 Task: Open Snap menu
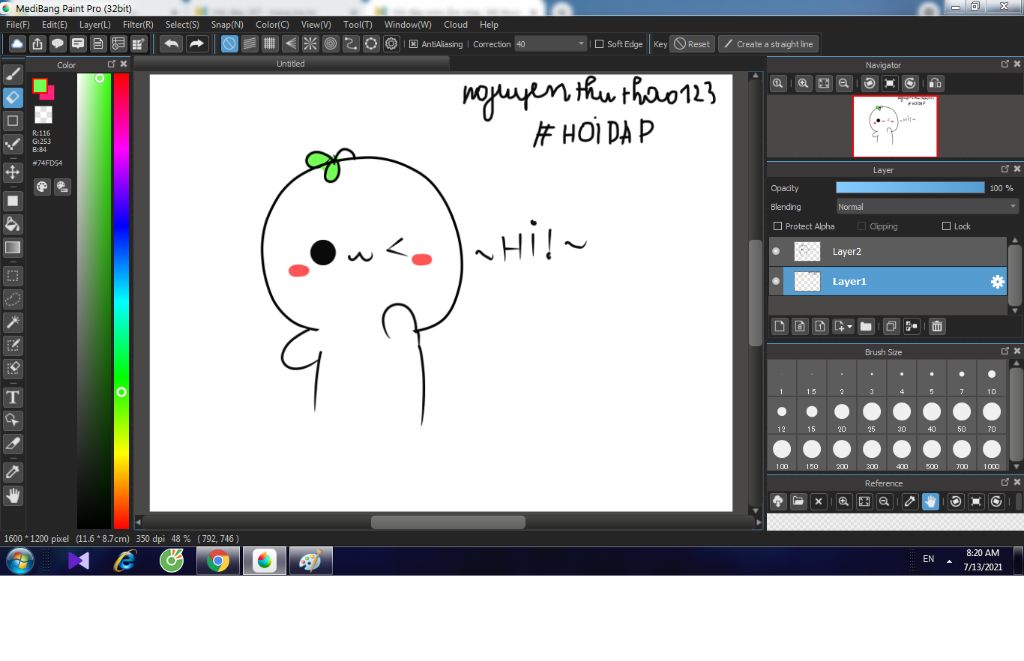(x=227, y=24)
